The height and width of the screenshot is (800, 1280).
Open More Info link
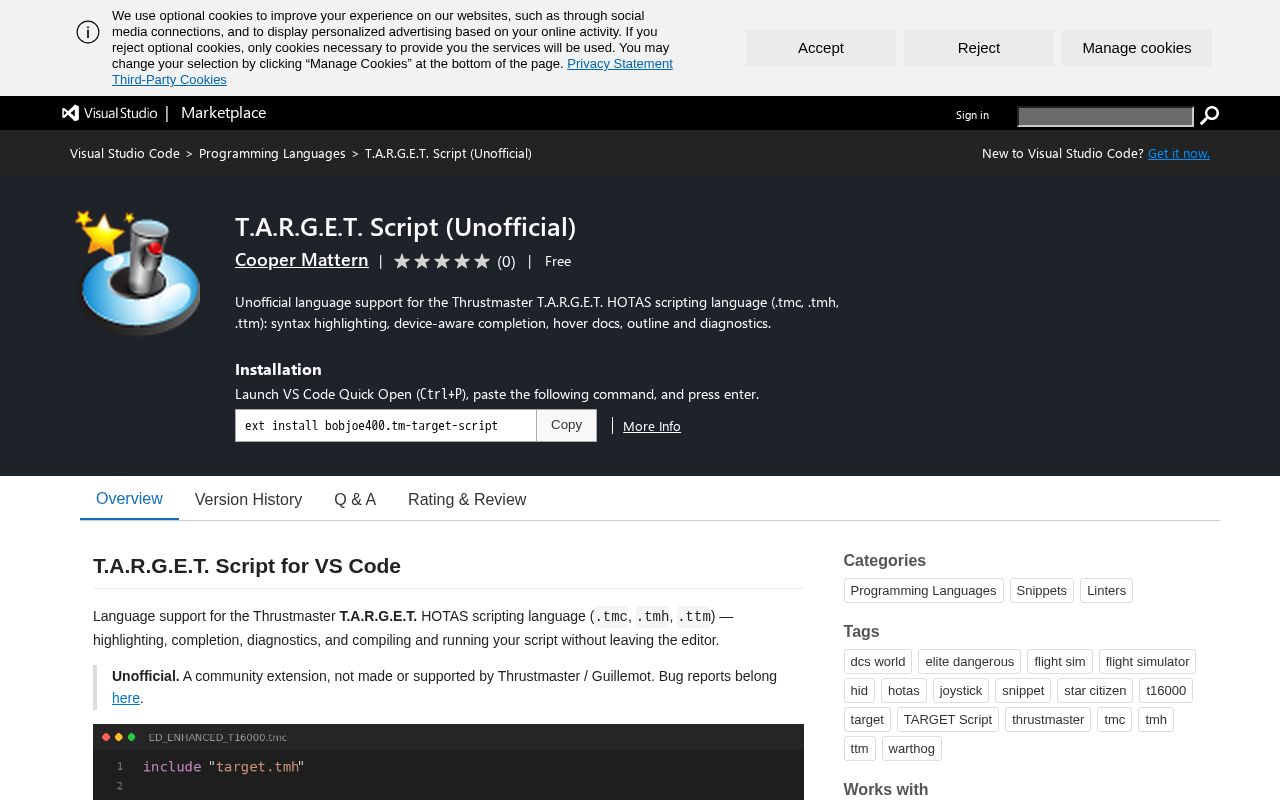point(652,426)
